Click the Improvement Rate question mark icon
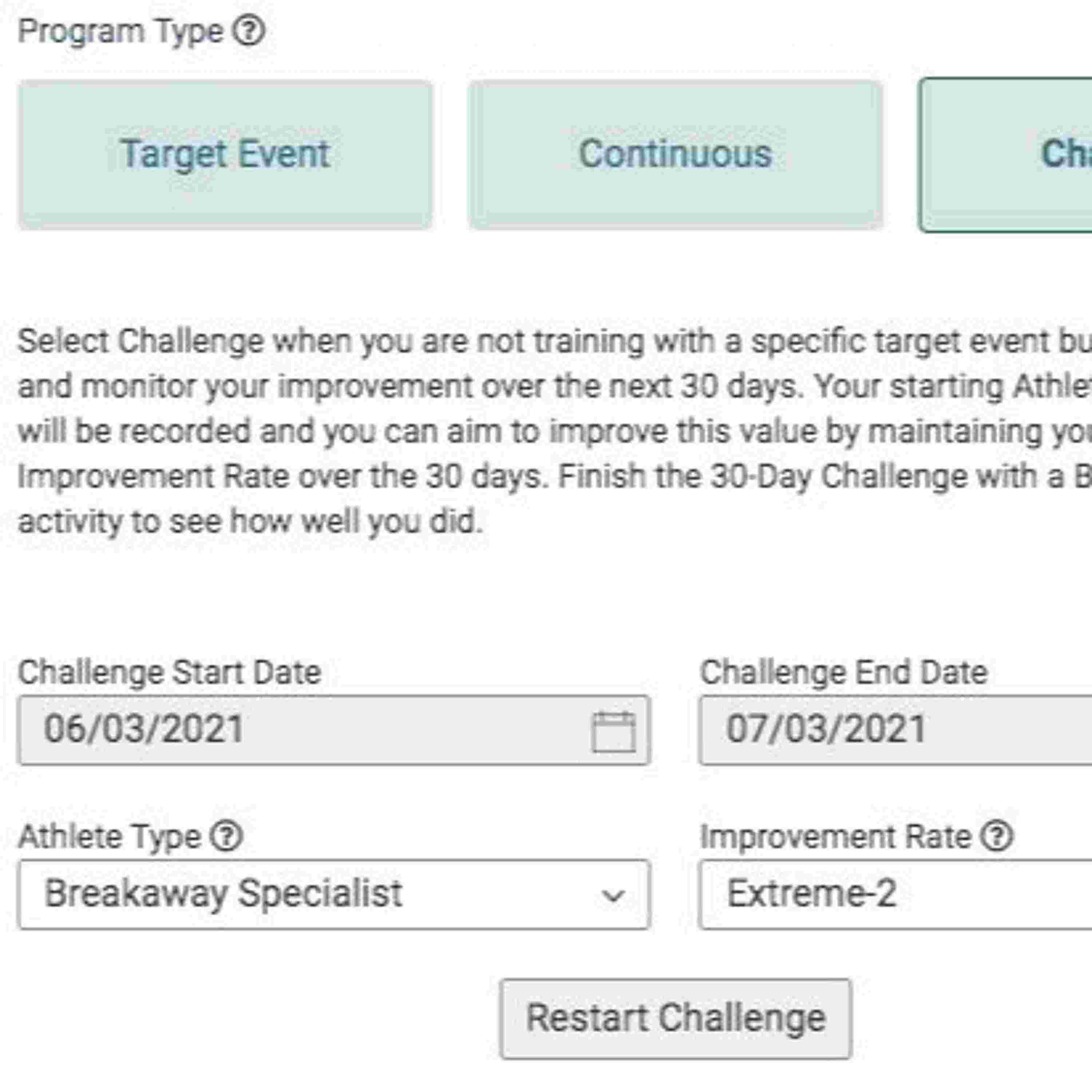The image size is (1092, 1092). [x=997, y=836]
